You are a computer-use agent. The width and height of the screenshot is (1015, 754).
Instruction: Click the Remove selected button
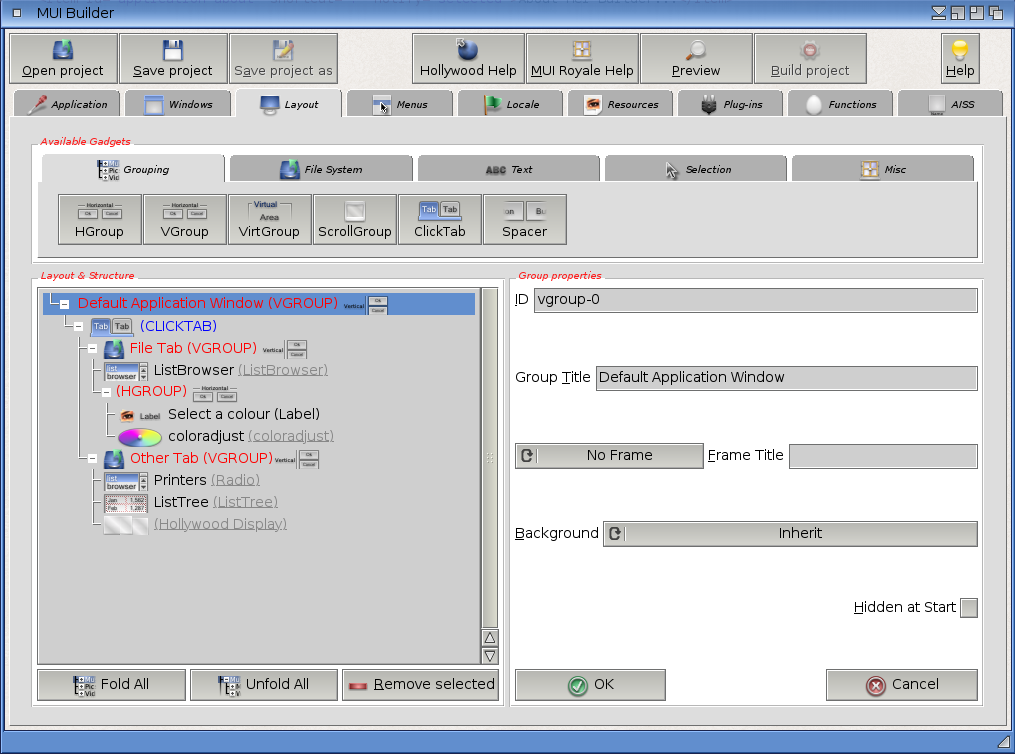pos(421,685)
